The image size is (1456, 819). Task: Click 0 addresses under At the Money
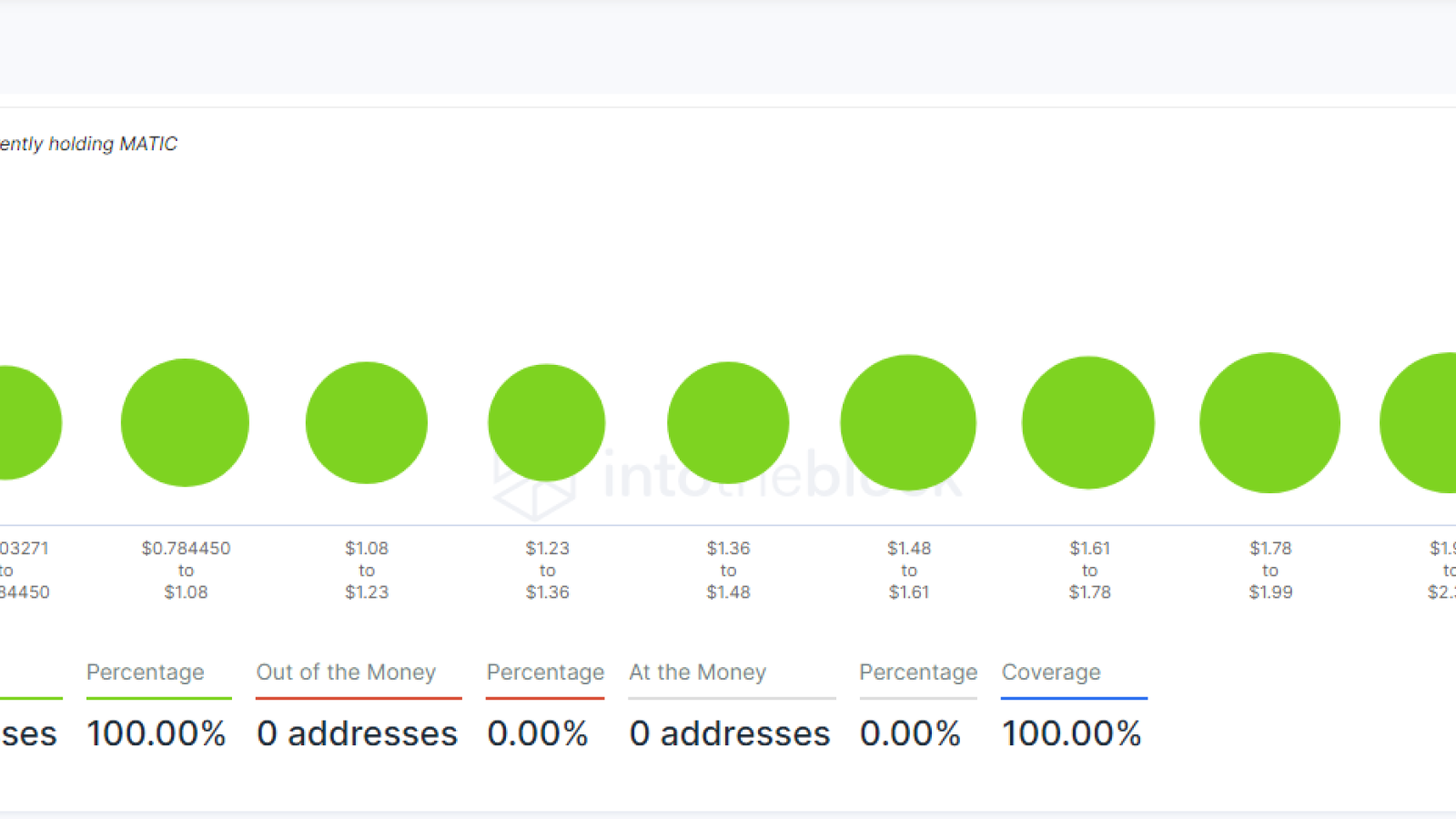(730, 733)
